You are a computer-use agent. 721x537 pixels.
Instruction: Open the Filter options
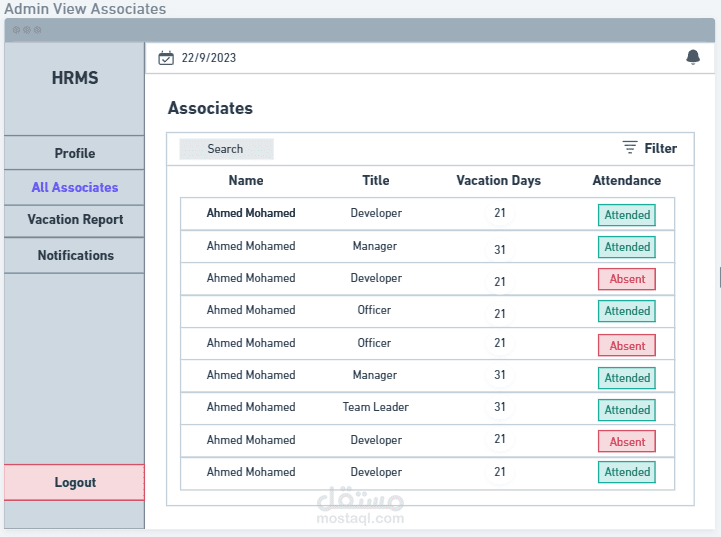tap(660, 149)
